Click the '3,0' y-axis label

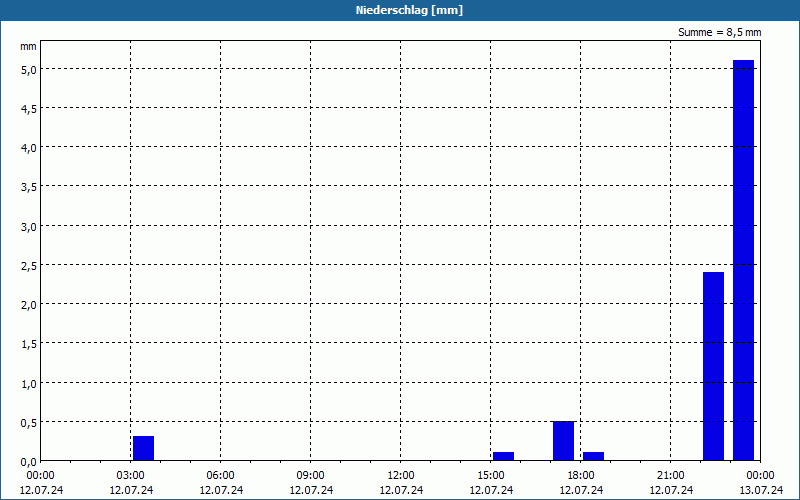click(x=28, y=227)
